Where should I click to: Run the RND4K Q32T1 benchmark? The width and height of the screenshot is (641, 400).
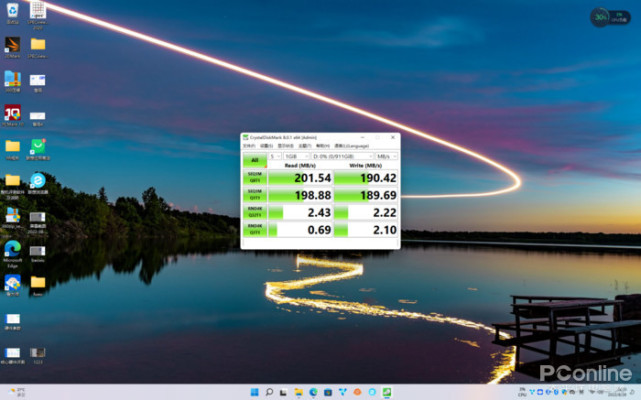[x=254, y=212]
